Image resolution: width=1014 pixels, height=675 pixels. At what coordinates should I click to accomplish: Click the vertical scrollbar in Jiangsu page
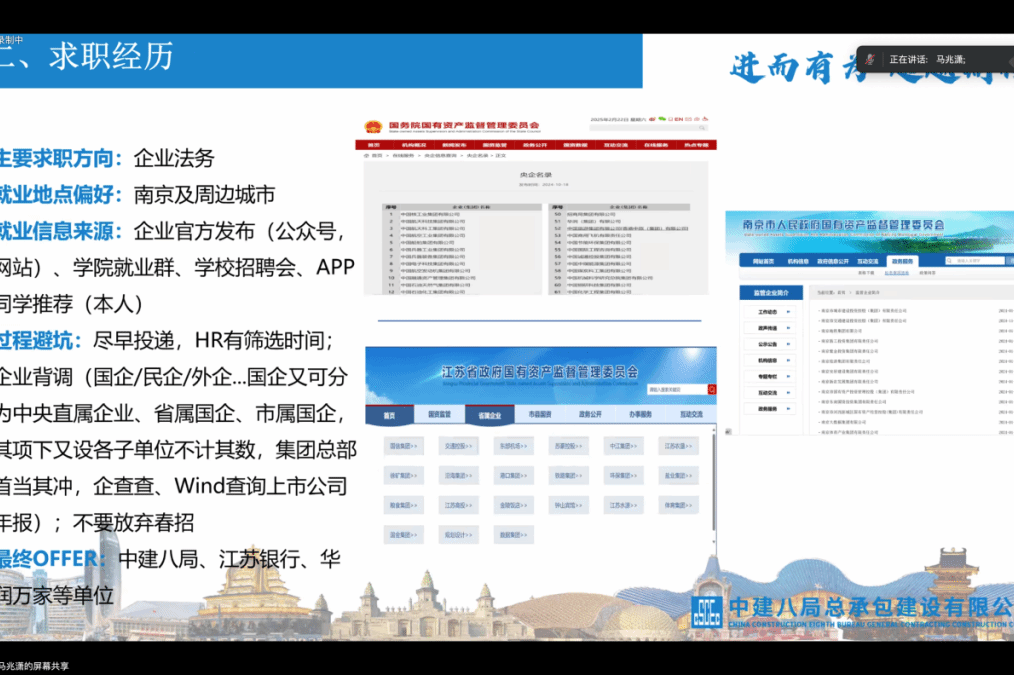pyautogui.click(x=713, y=480)
